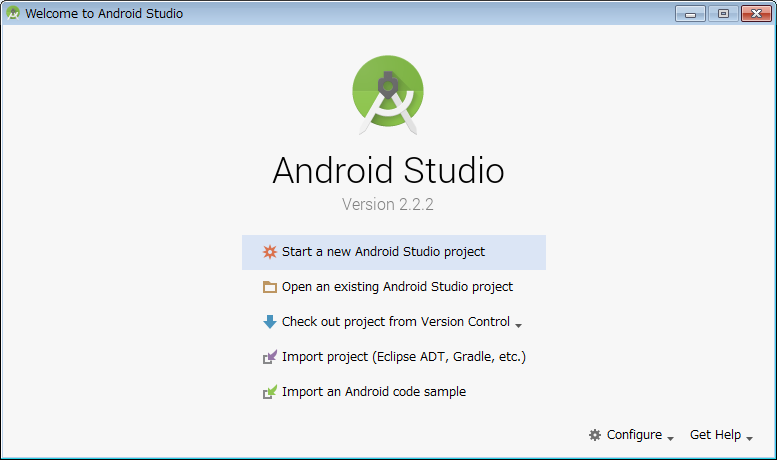Screen dimensions: 777x460
Task: Click the orange starburst new project icon
Action: coord(270,252)
